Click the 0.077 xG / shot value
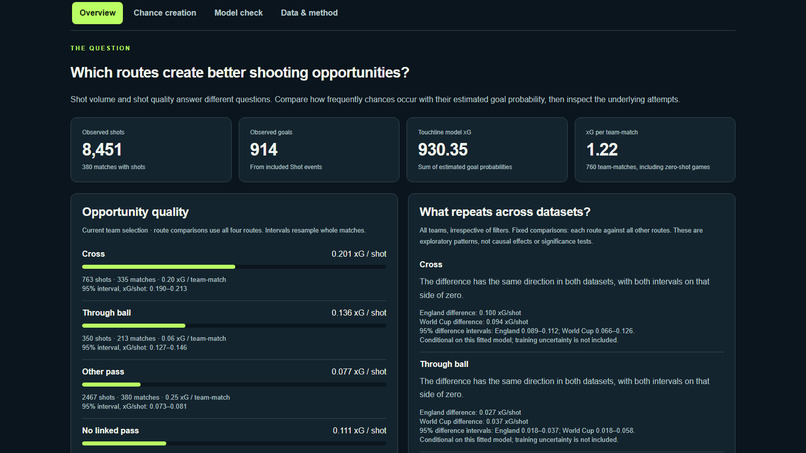 coord(359,372)
